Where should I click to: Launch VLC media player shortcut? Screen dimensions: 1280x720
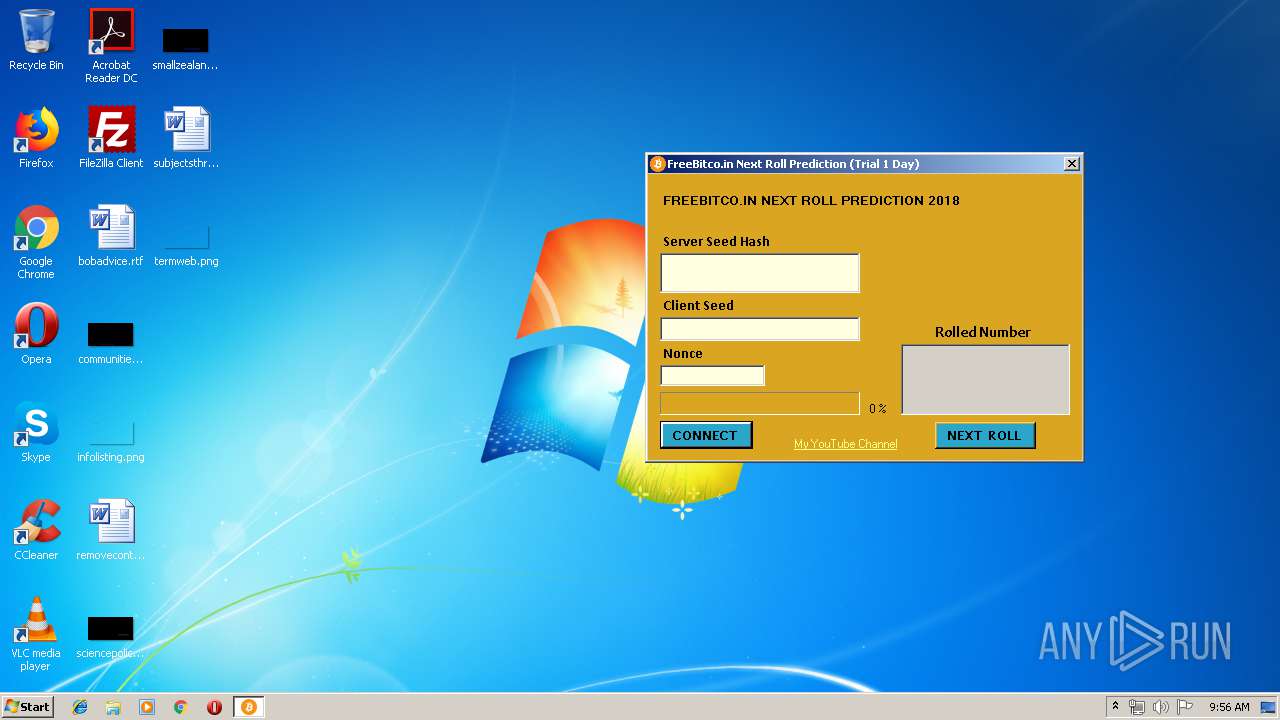coord(36,634)
